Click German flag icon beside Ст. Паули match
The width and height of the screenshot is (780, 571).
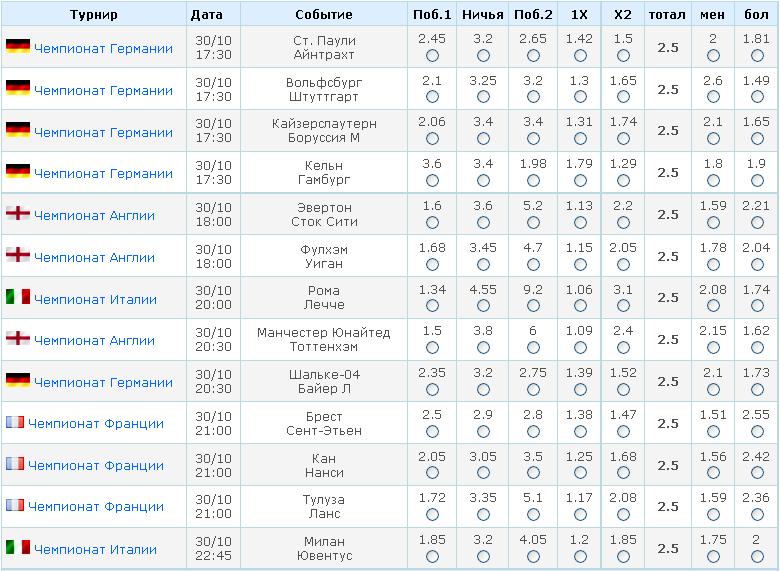(x=18, y=46)
